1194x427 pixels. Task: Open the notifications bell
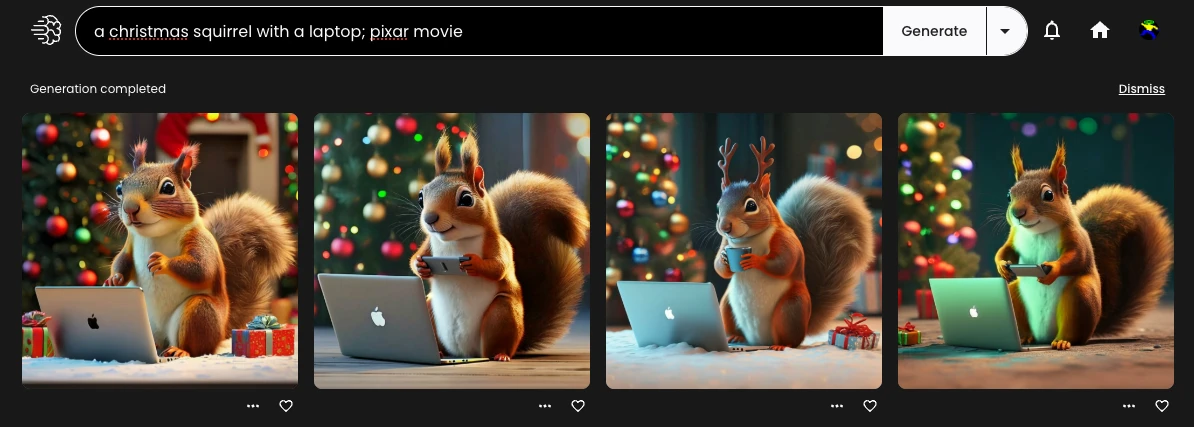pos(1051,31)
